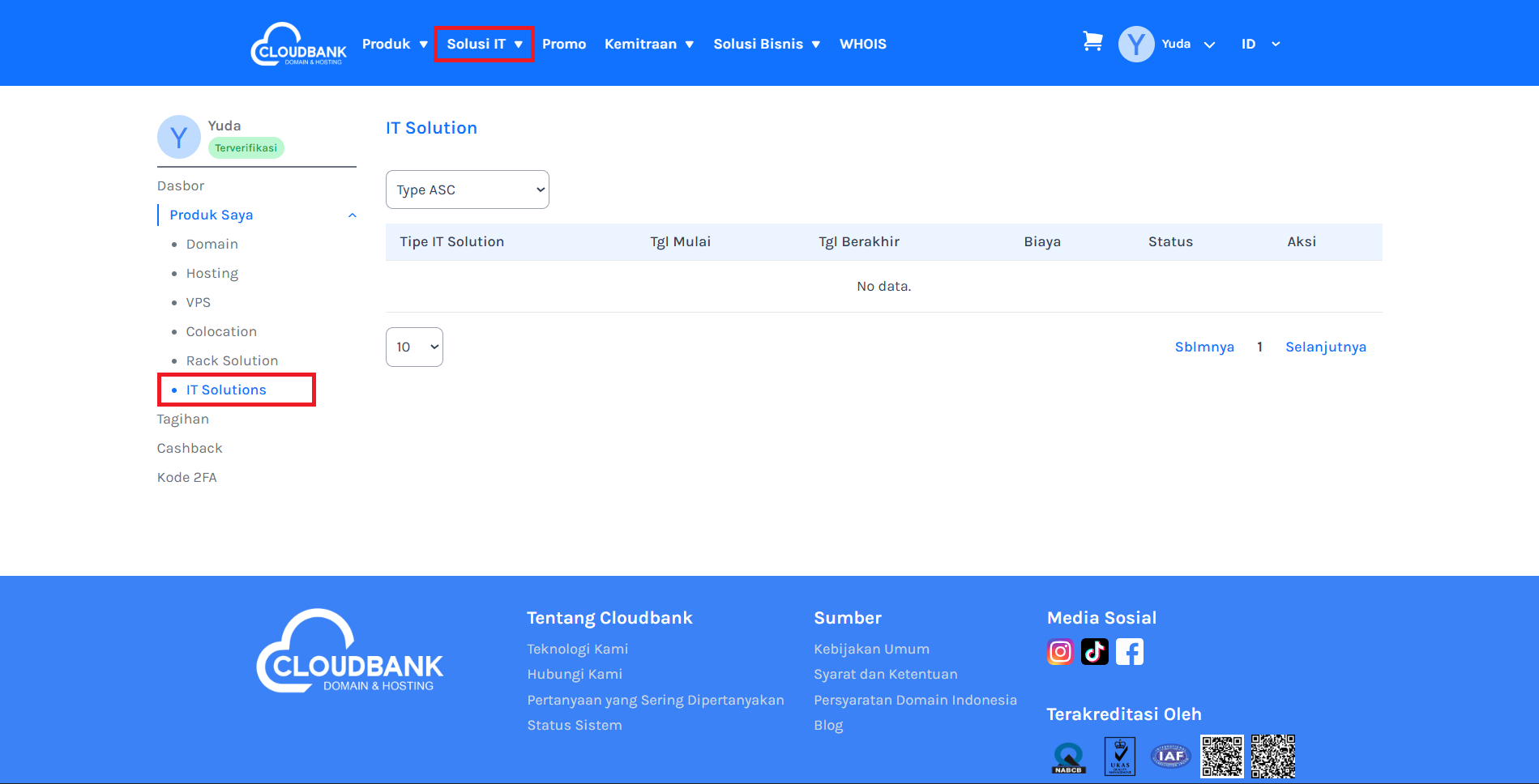Viewport: 1539px width, 784px height.
Task: Open the rows-per-page dropdown showing 10
Action: pos(414,347)
